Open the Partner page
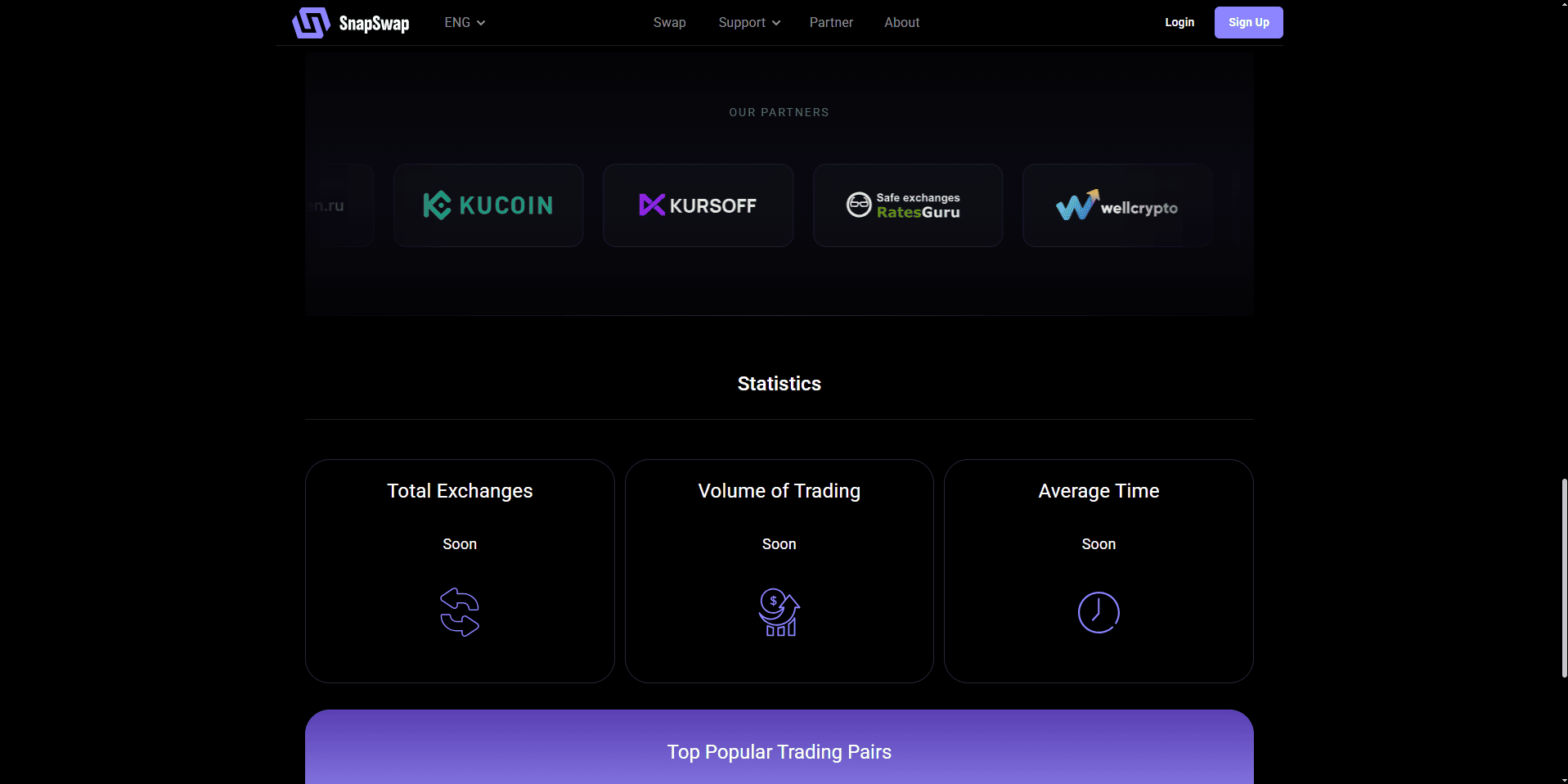This screenshot has width=1568, height=784. pyautogui.click(x=831, y=23)
